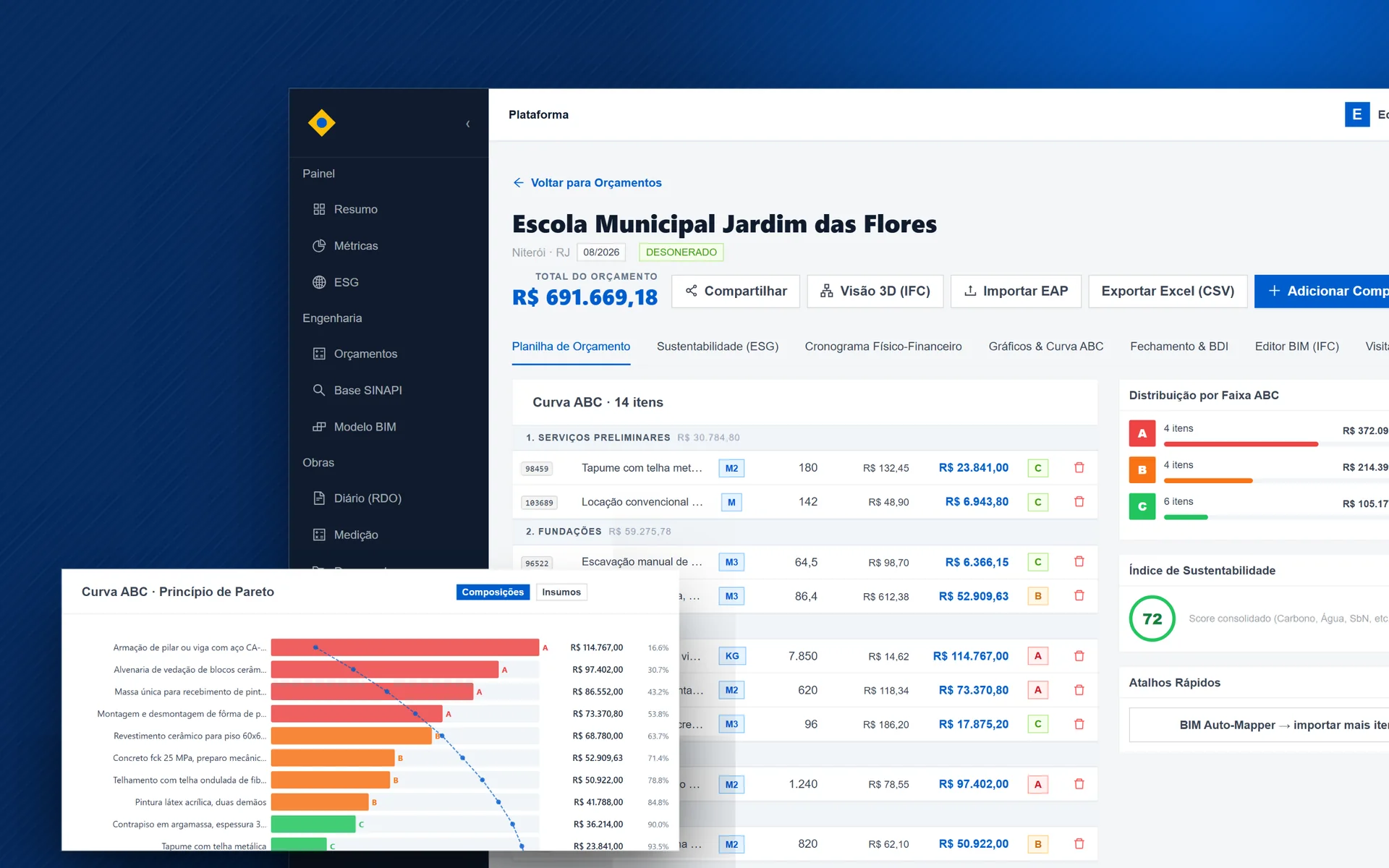Open Gráficos & Curva ABC tab

[1046, 346]
